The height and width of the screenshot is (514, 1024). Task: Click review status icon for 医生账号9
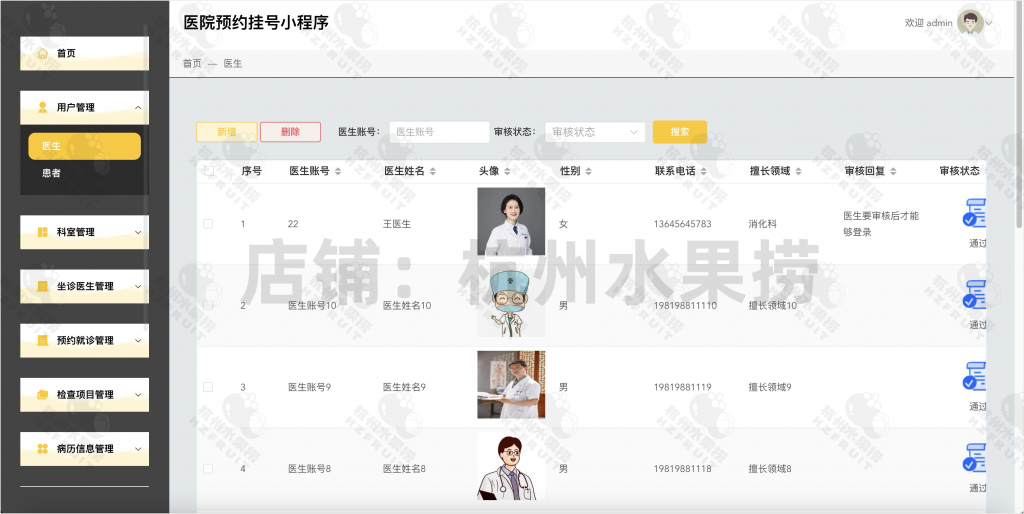tap(974, 376)
